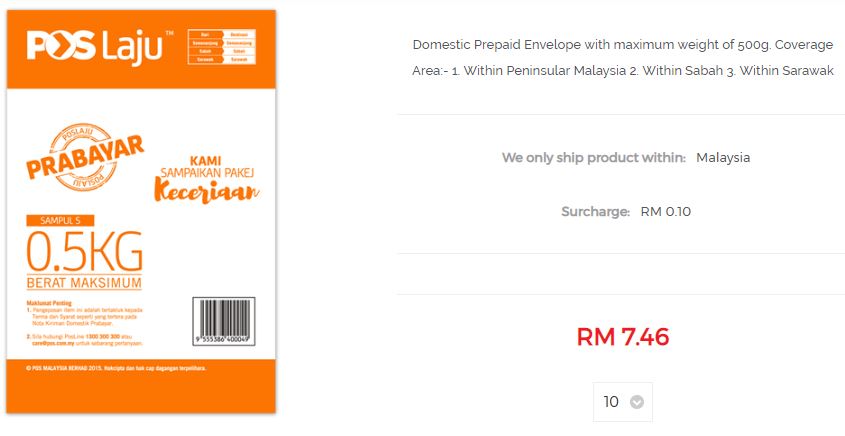This screenshot has height=436, width=845.
Task: Click the Prabayar round stamp graphic
Action: 85,157
